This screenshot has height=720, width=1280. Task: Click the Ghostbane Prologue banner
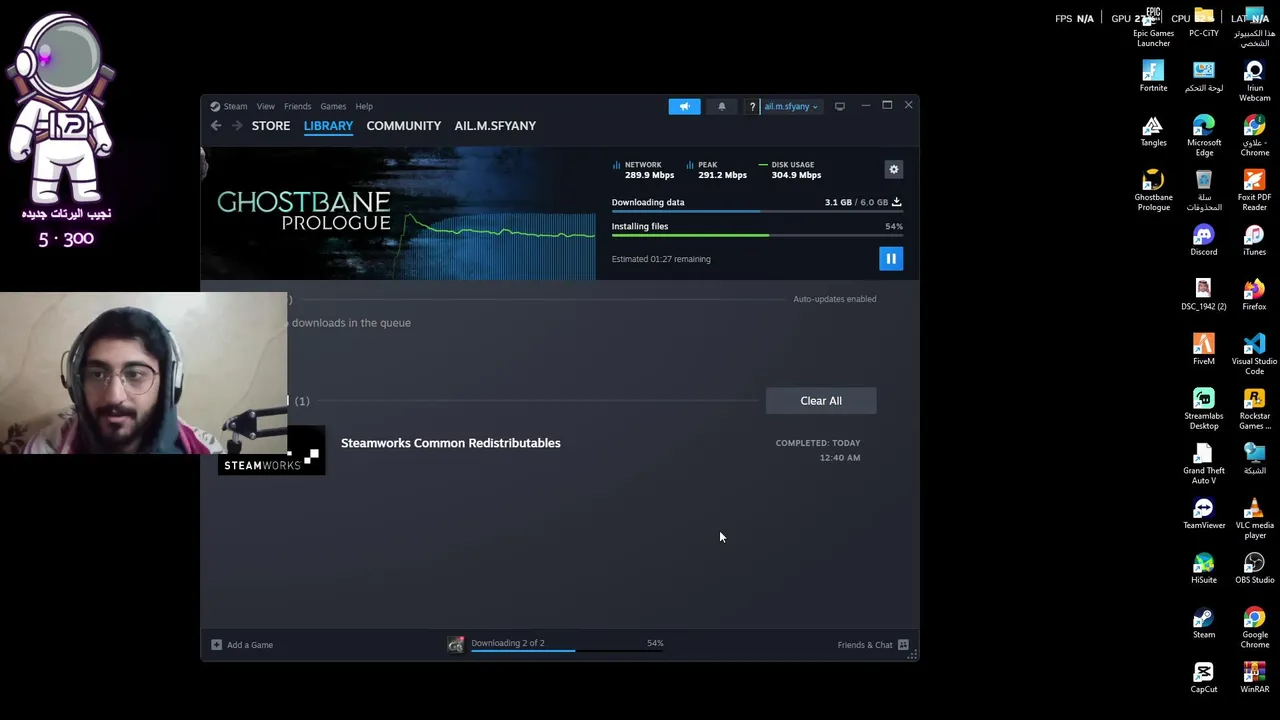click(x=398, y=212)
